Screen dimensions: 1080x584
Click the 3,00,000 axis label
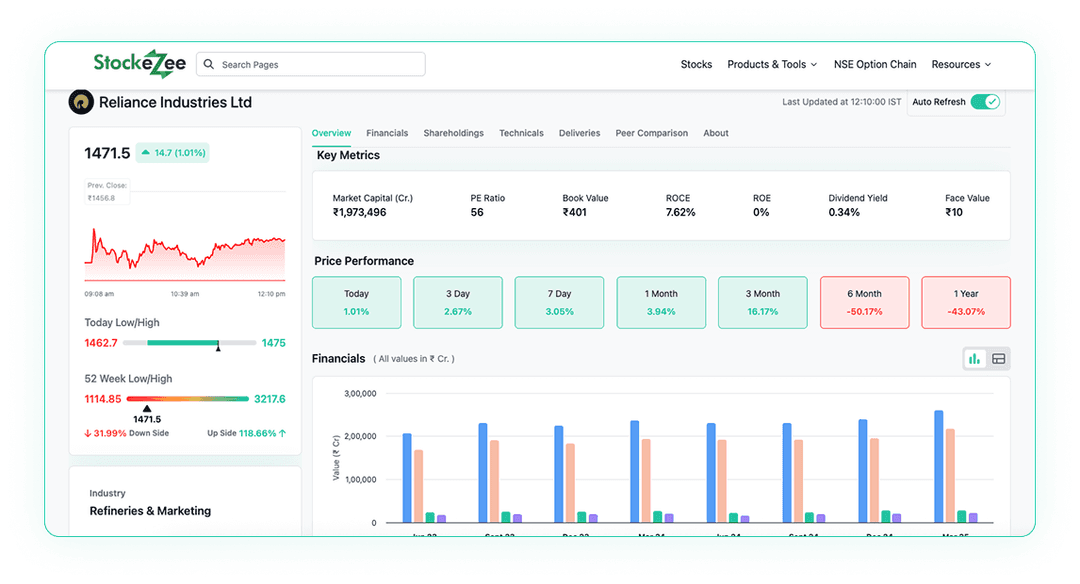click(x=360, y=394)
